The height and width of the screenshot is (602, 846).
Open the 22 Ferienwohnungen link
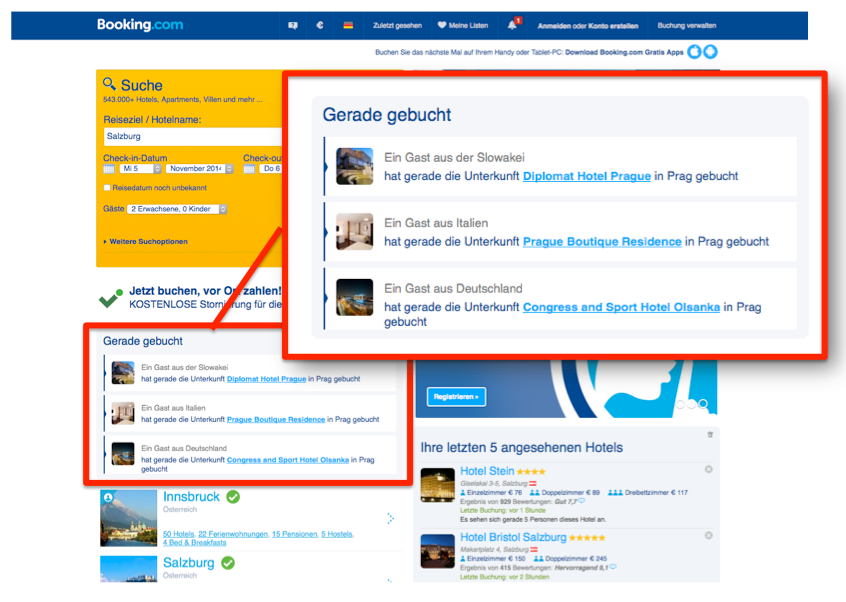pyautogui.click(x=233, y=534)
